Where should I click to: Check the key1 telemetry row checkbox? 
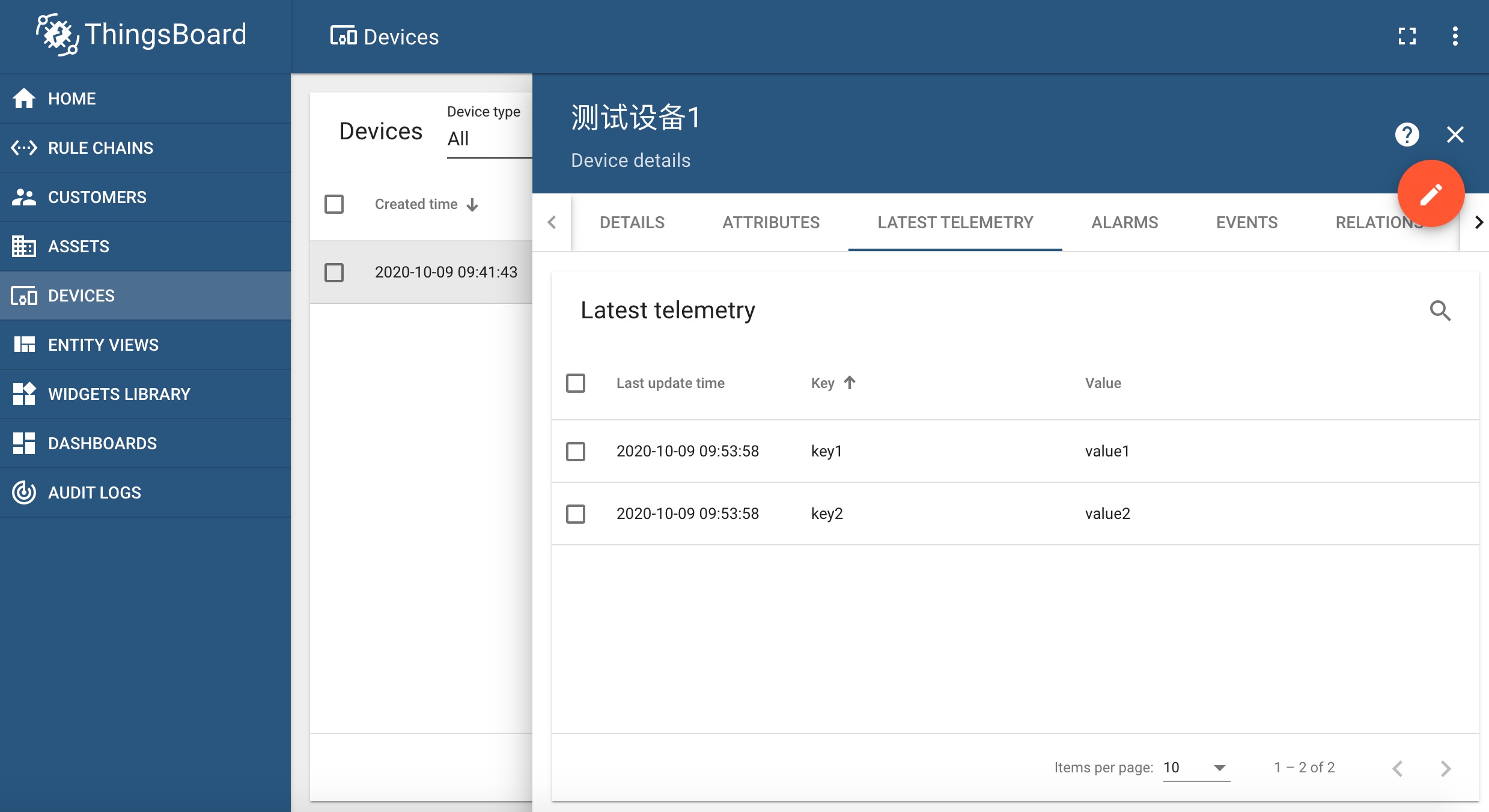(576, 451)
